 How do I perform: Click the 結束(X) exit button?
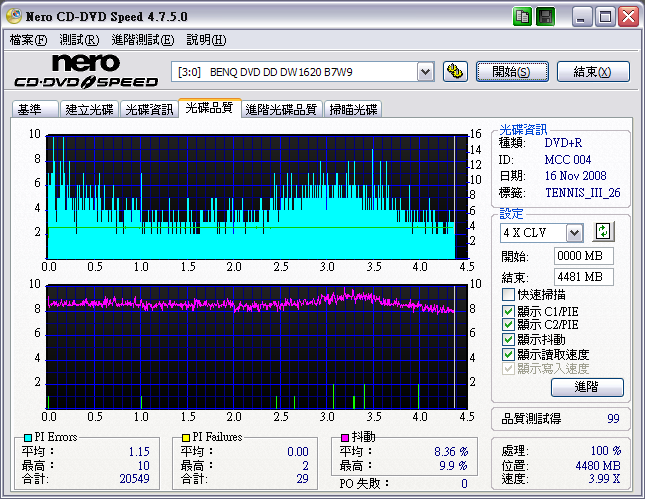(x=593, y=72)
